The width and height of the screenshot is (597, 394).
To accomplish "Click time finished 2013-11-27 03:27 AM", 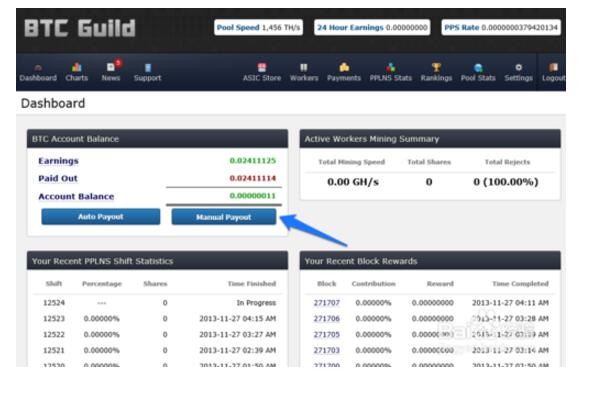I will [238, 335].
